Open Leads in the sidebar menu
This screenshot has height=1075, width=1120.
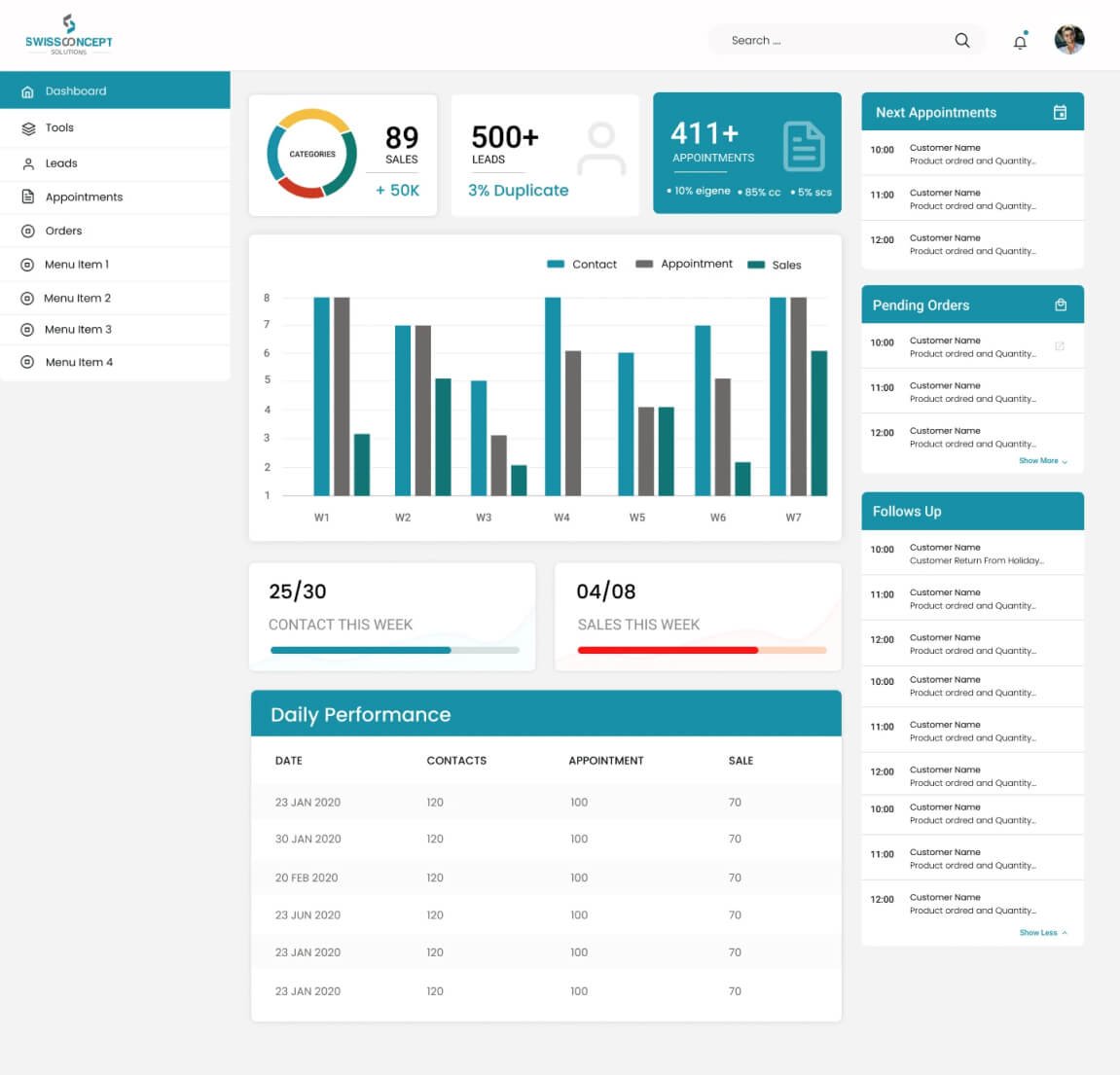(x=61, y=163)
